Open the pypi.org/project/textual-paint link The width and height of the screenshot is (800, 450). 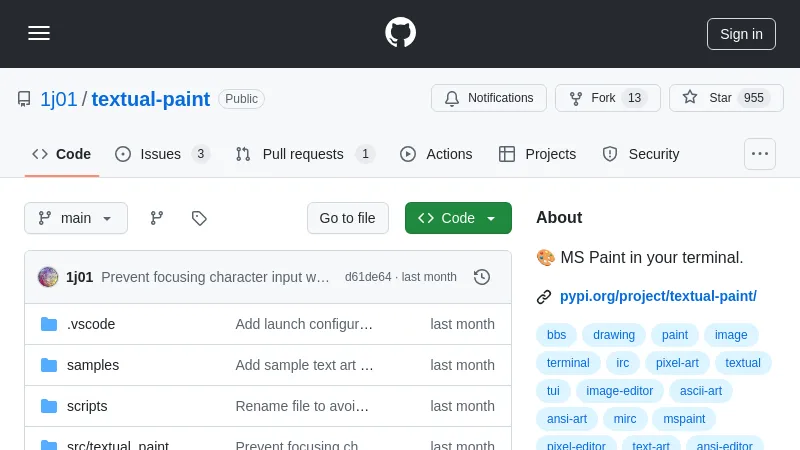tap(658, 296)
